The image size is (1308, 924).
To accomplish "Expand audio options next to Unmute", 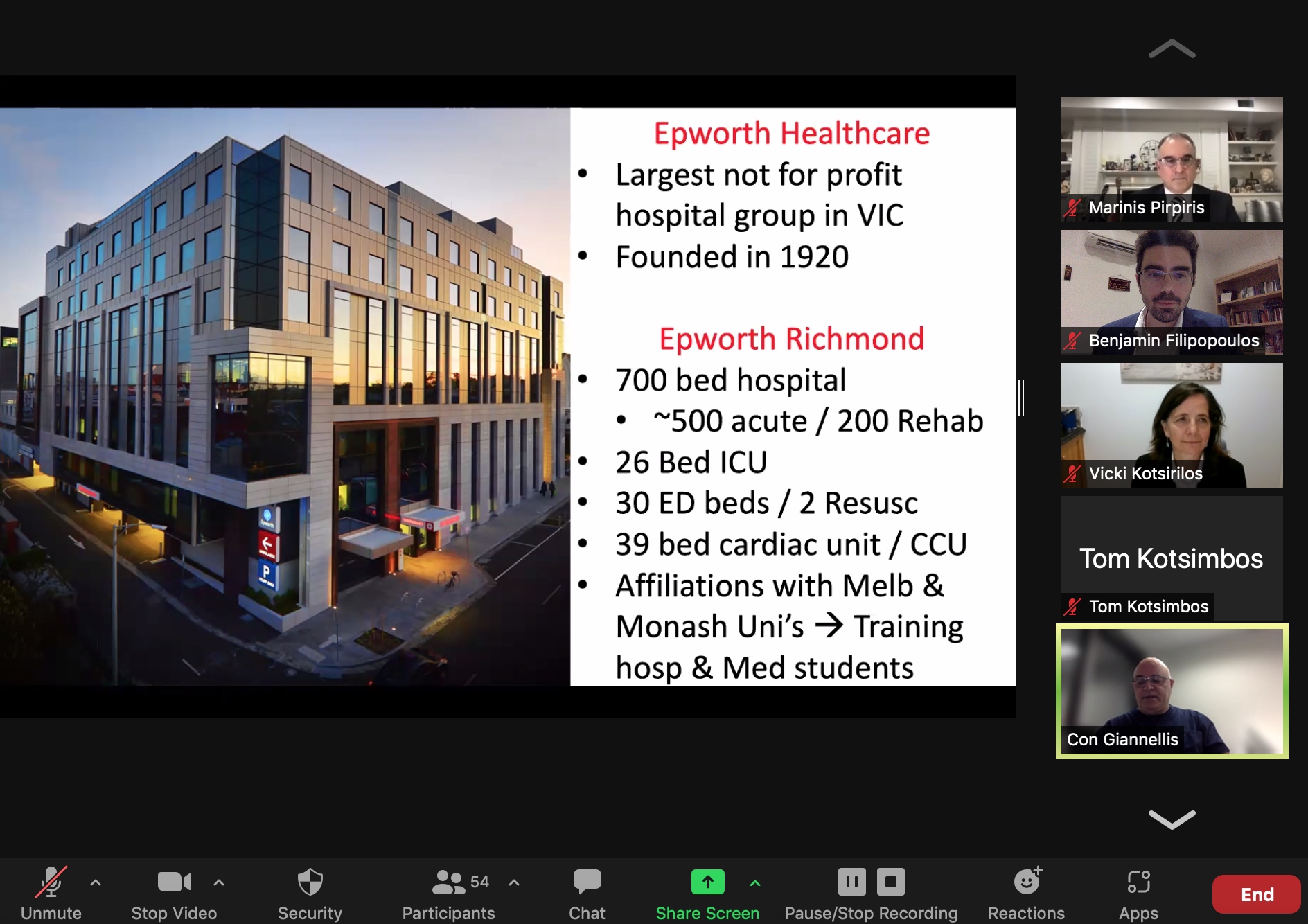I will point(96,882).
